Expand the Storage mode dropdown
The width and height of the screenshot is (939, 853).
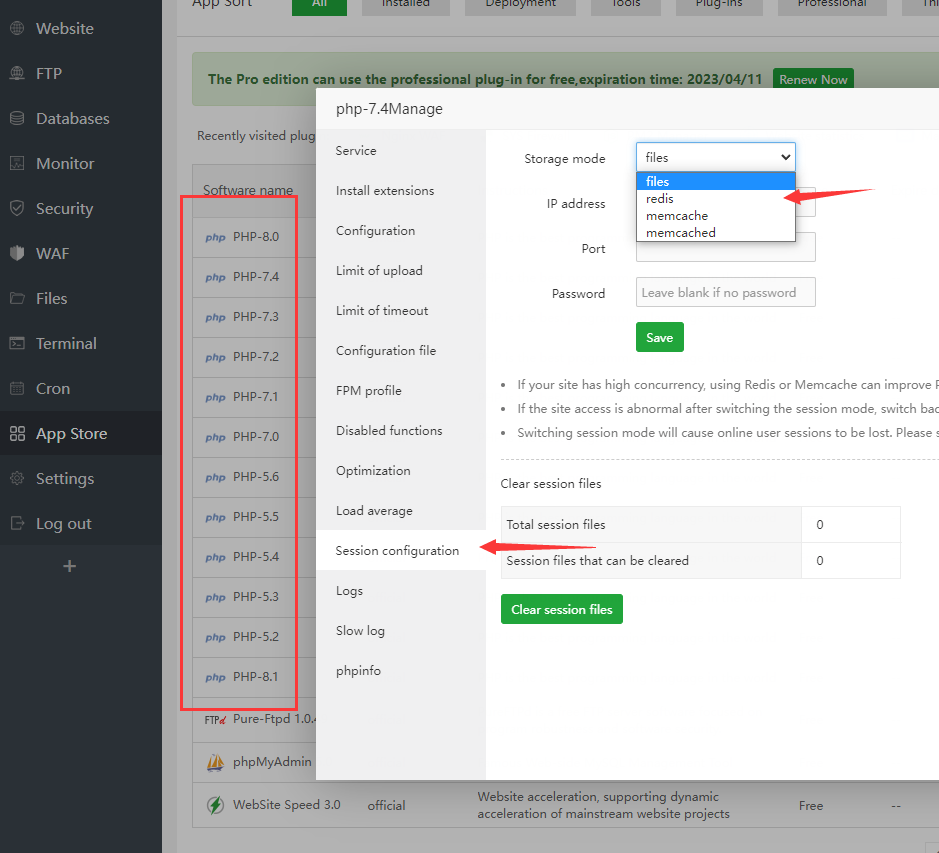pyautogui.click(x=715, y=158)
